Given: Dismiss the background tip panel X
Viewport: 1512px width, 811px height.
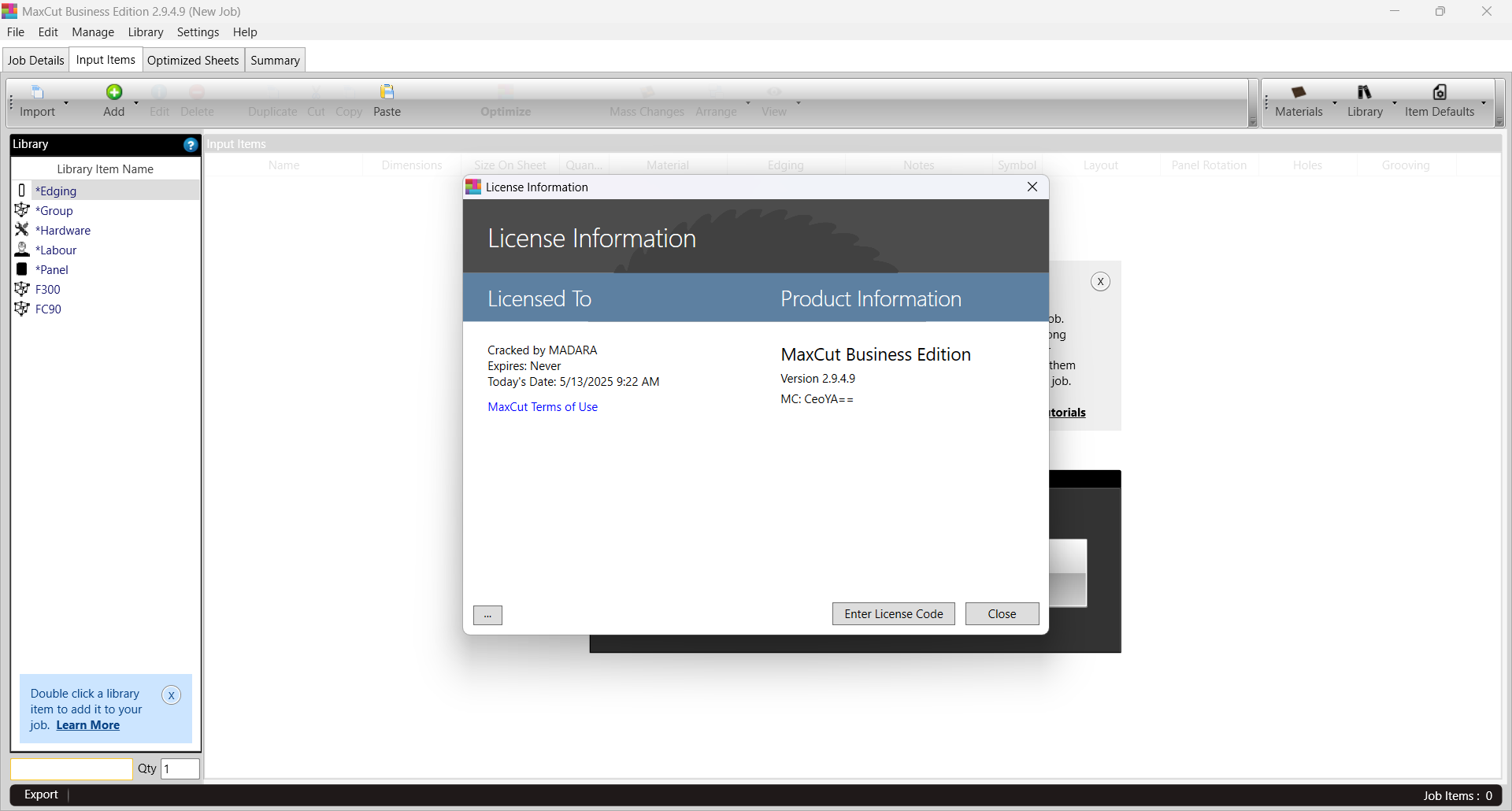Looking at the screenshot, I should pyautogui.click(x=1100, y=282).
